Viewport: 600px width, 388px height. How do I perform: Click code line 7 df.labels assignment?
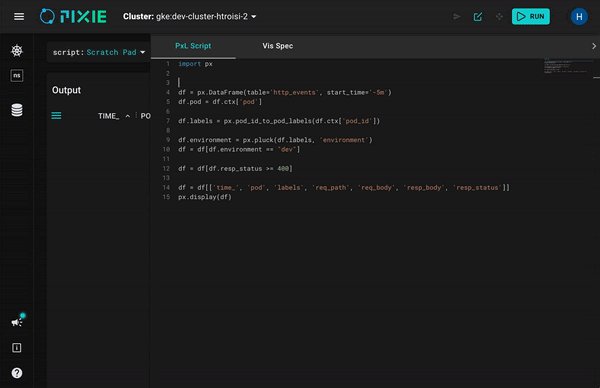coord(279,121)
